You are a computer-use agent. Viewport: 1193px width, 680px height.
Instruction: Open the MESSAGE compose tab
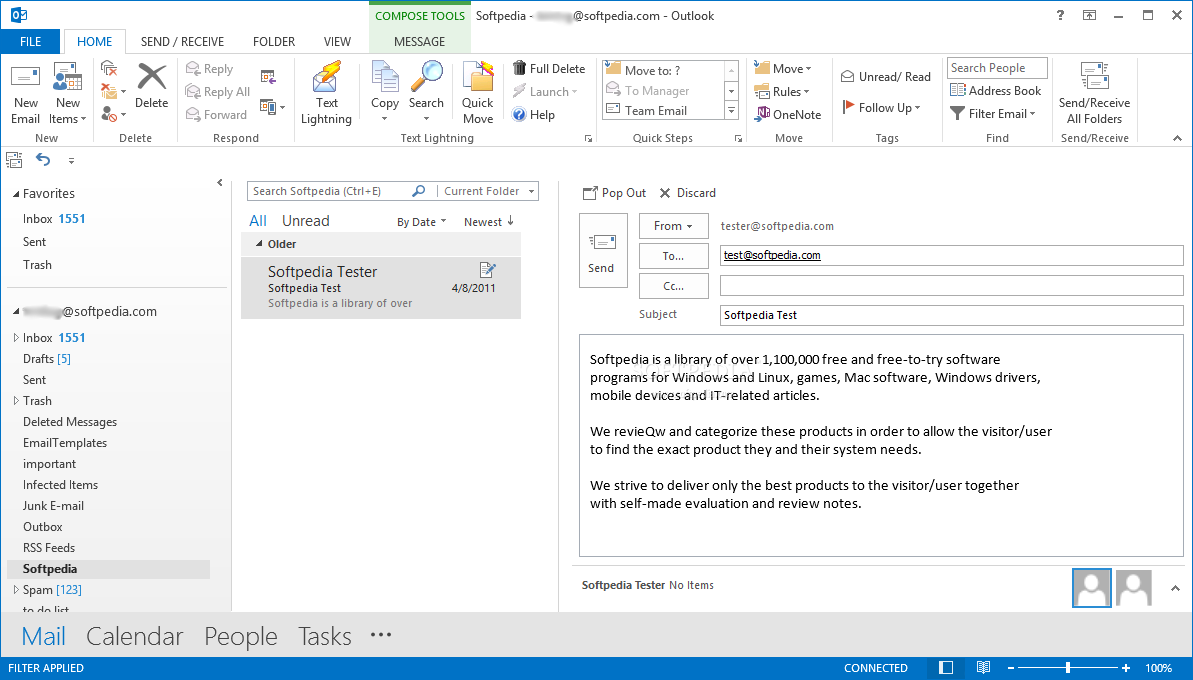coord(419,42)
